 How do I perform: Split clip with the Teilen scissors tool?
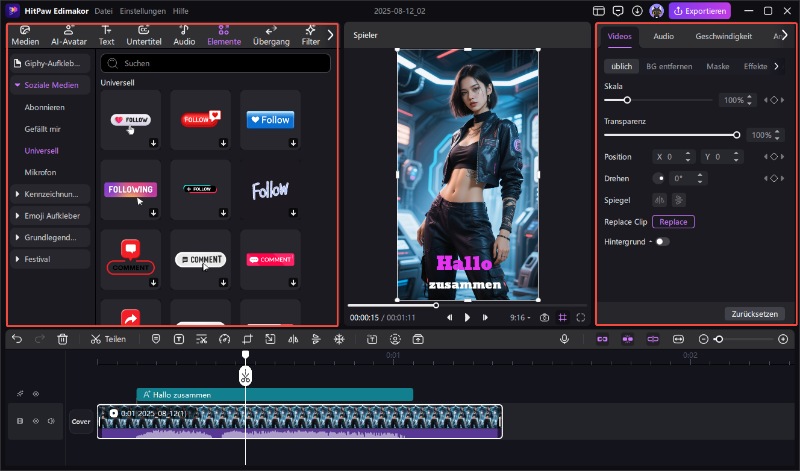point(108,339)
